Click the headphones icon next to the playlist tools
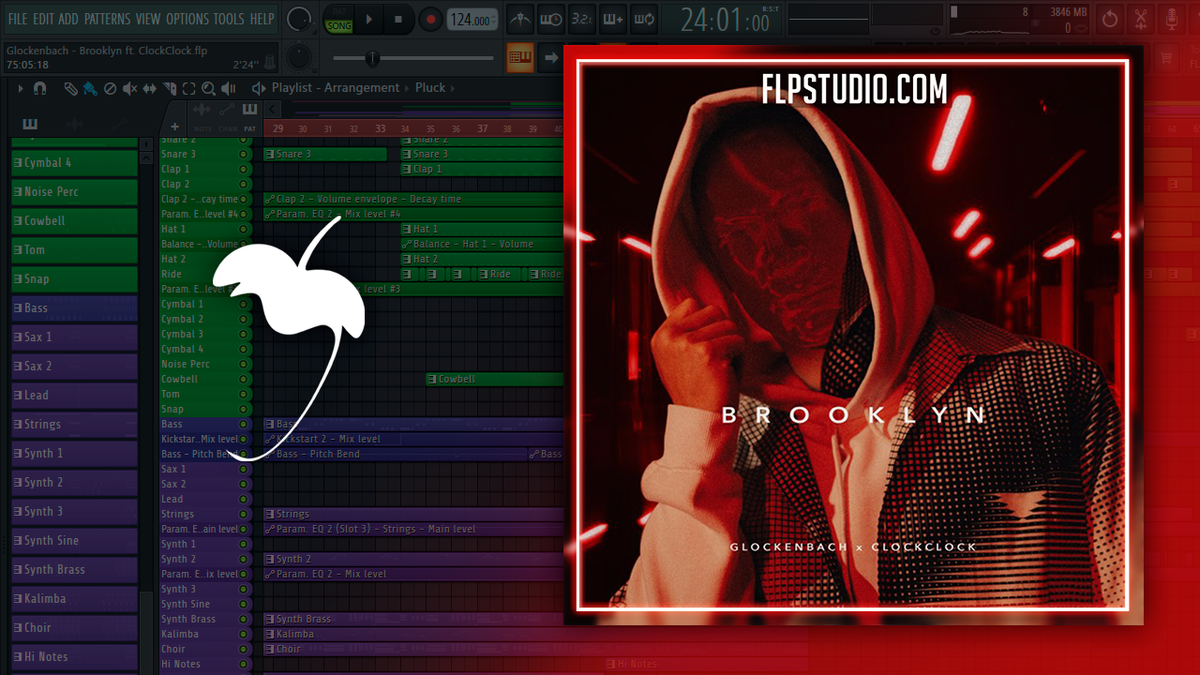Screen dimensions: 1200x675 coord(41,88)
